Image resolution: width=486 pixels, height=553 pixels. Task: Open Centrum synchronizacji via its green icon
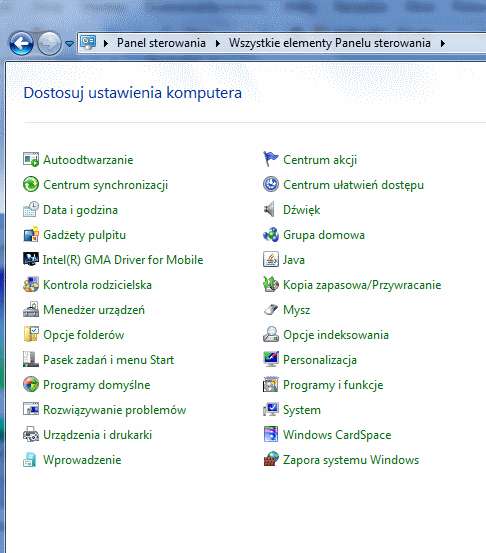click(x=31, y=184)
